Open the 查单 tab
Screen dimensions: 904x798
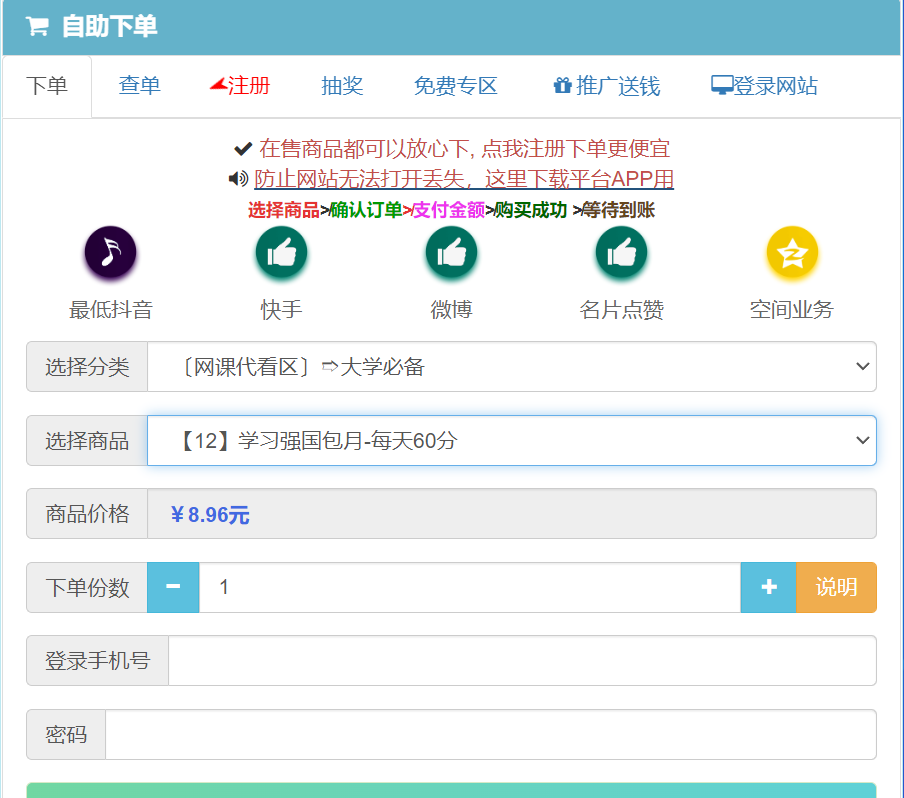(140, 86)
